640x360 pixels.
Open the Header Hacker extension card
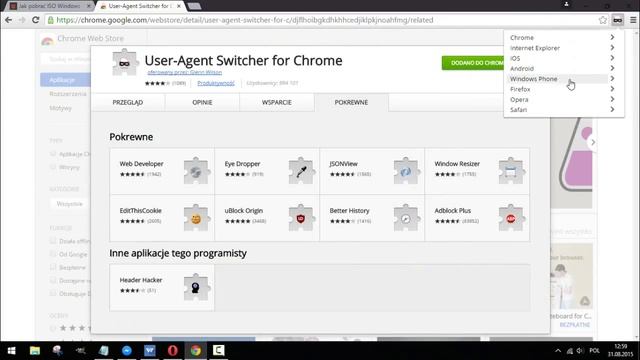(162, 287)
